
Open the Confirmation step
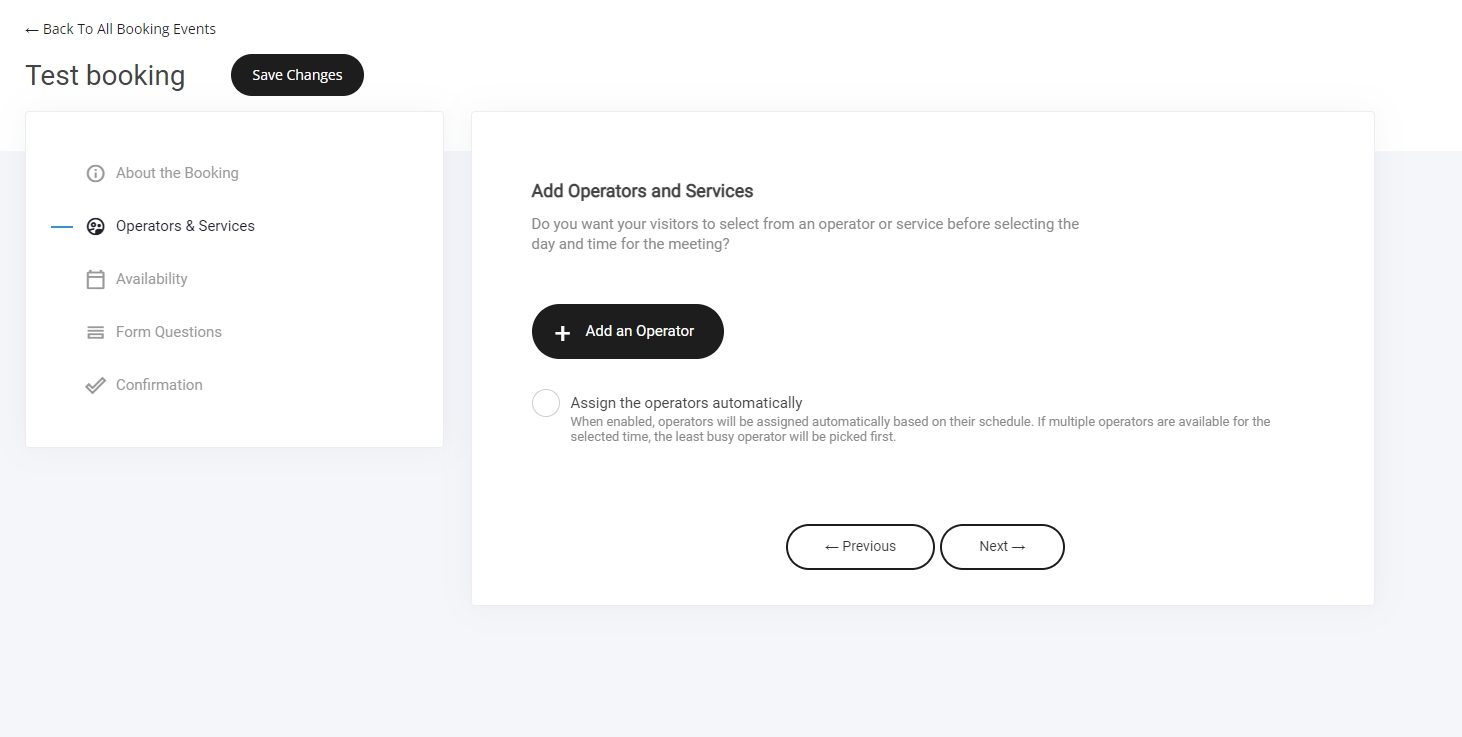pyautogui.click(x=159, y=385)
